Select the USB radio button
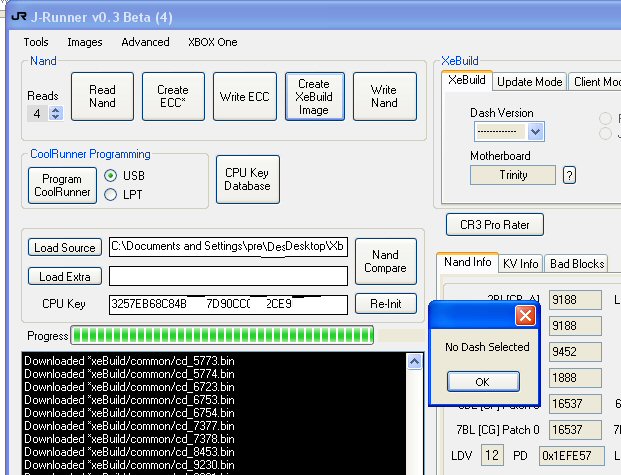This screenshot has width=621, height=475. coord(111,176)
